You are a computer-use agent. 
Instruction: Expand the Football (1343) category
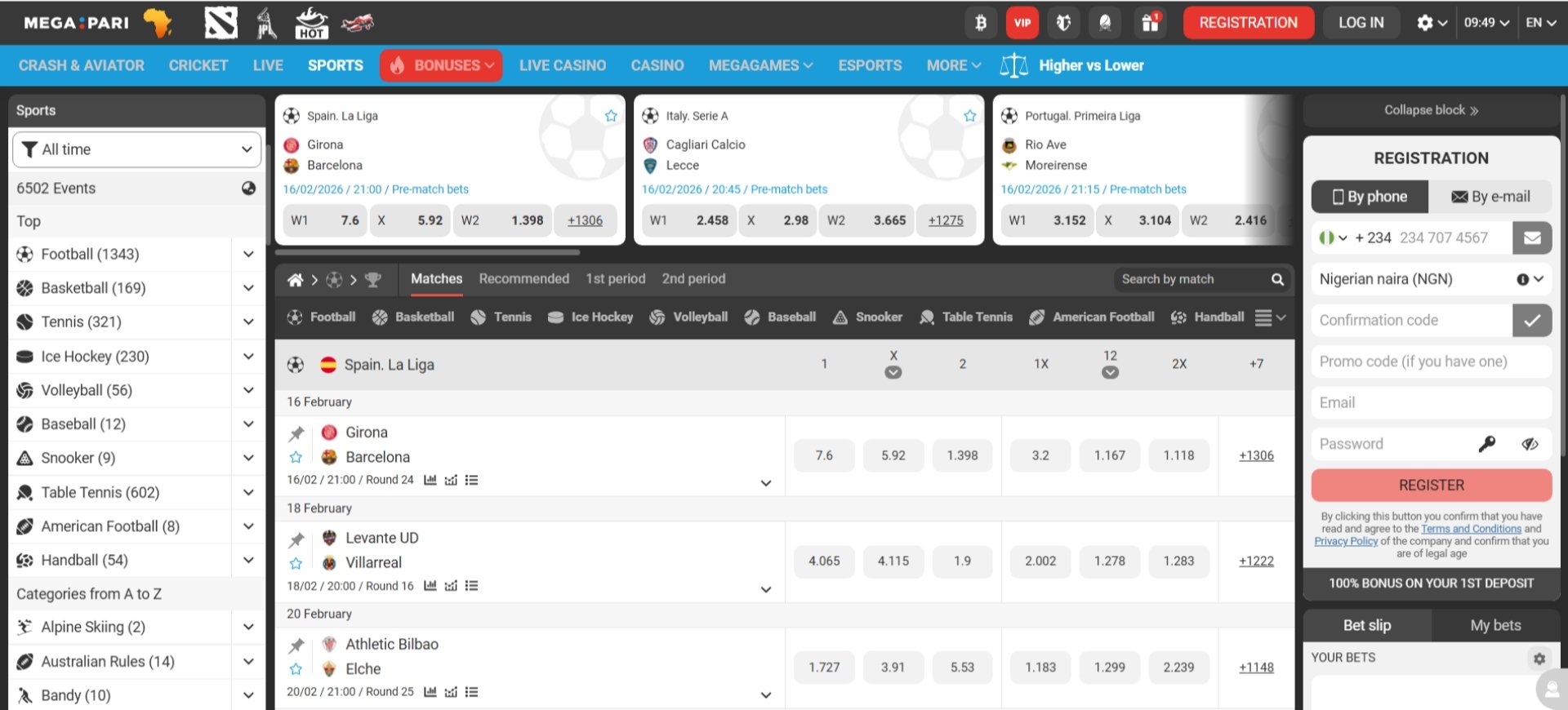[x=248, y=255]
